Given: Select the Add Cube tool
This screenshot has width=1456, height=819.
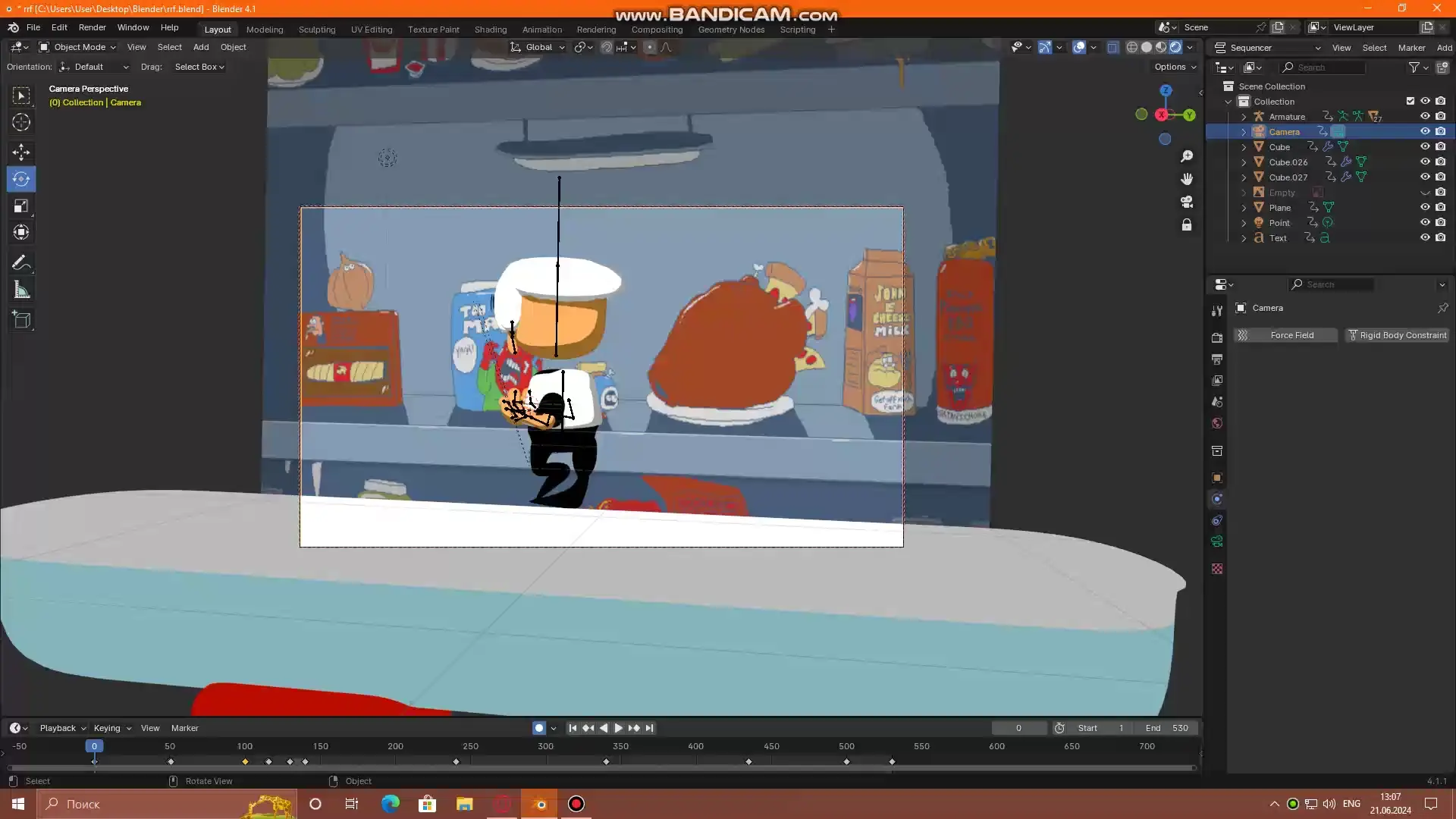Looking at the screenshot, I should [x=21, y=319].
